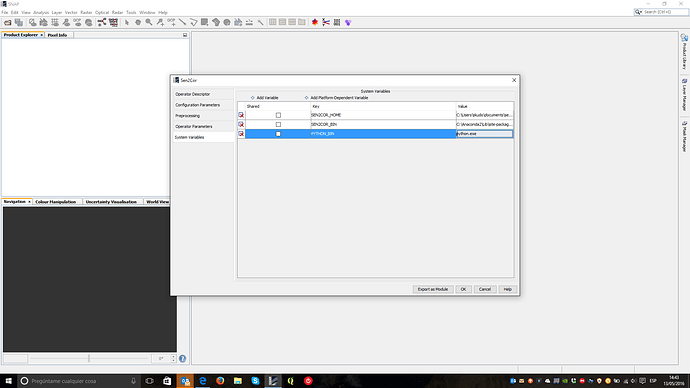The image size is (690, 388).
Task: Delete the PYTHON_BIN variable row
Action: point(241,134)
